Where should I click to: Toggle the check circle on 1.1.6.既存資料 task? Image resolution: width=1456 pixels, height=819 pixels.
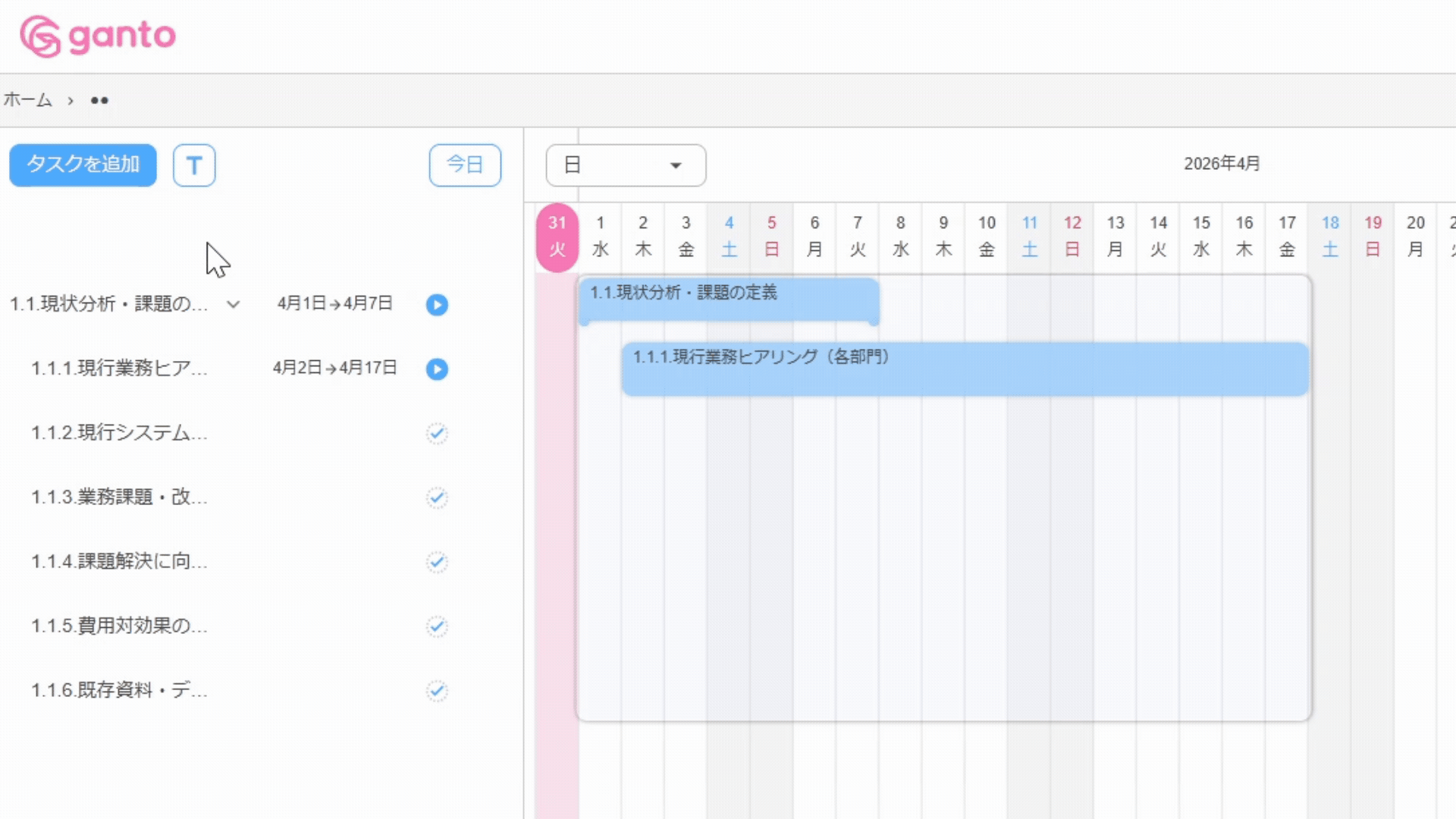pos(436,690)
